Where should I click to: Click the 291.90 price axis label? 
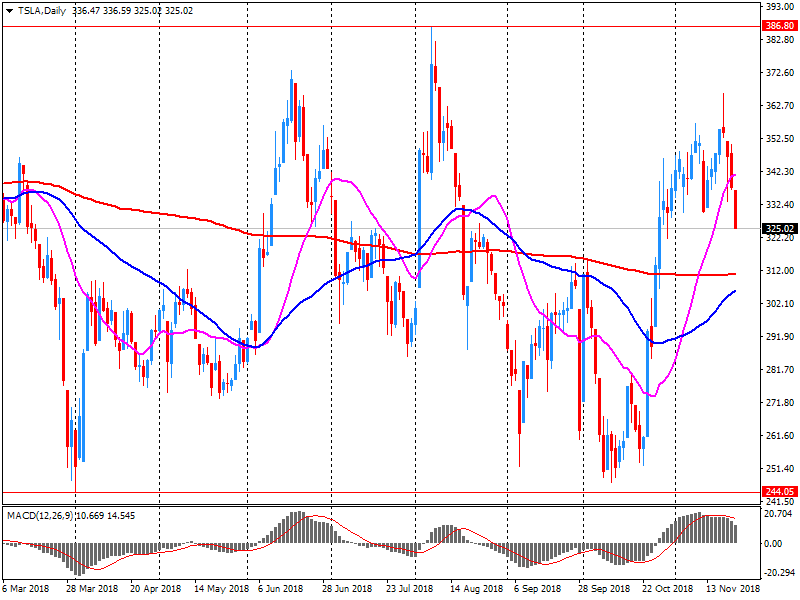(x=780, y=336)
